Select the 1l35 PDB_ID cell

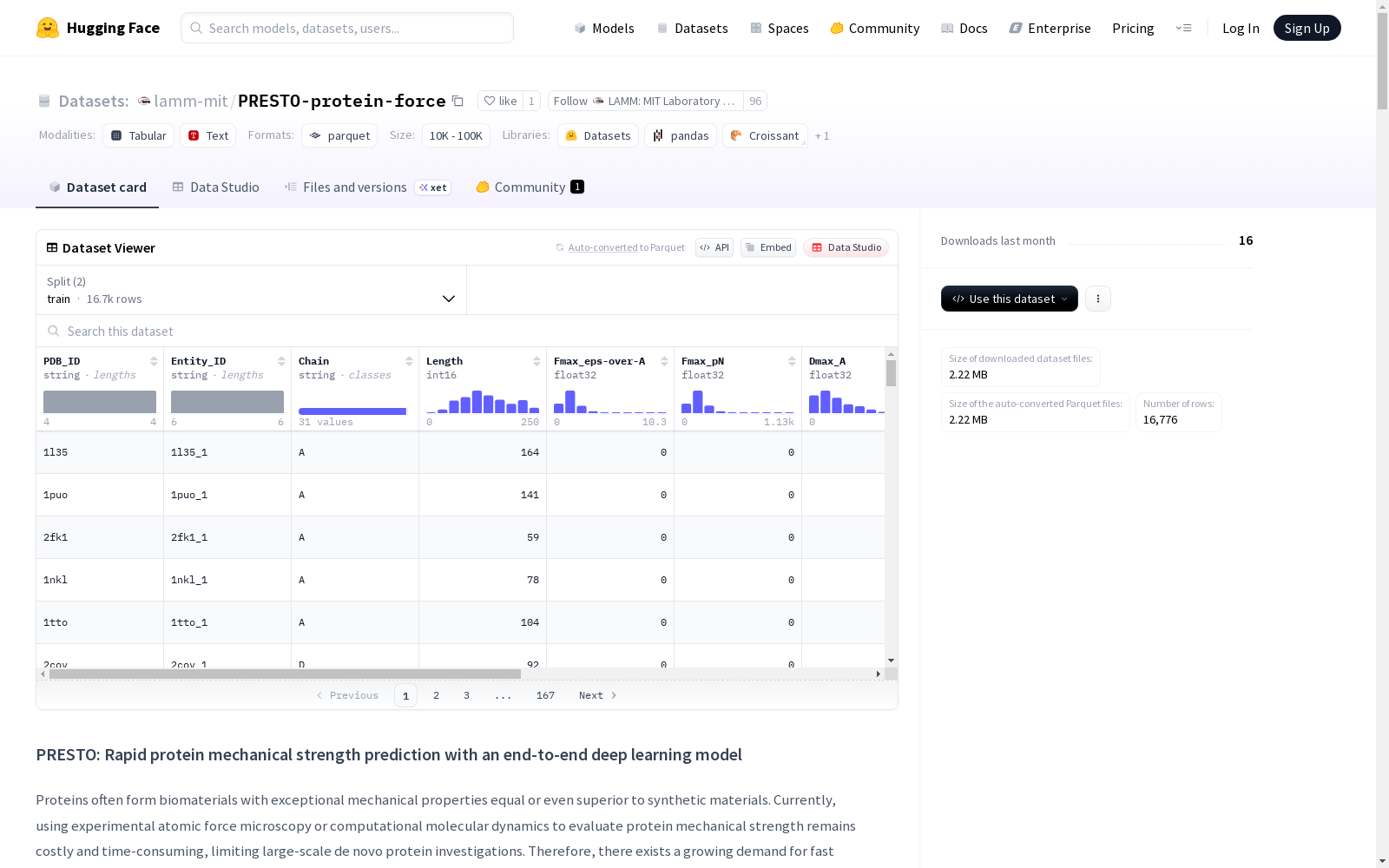pyautogui.click(x=100, y=452)
